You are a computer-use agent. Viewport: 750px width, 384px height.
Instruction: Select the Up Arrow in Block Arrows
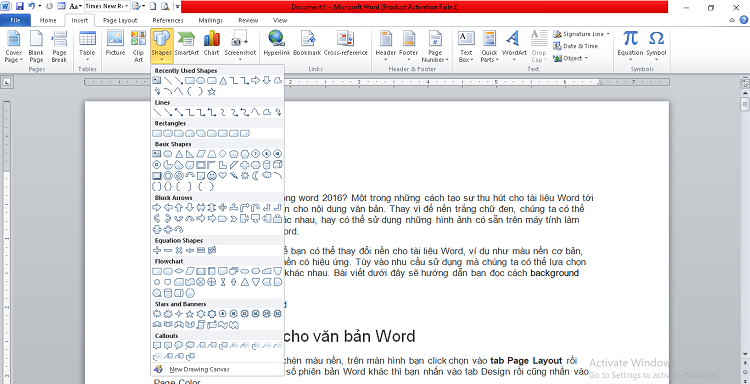tap(178, 208)
